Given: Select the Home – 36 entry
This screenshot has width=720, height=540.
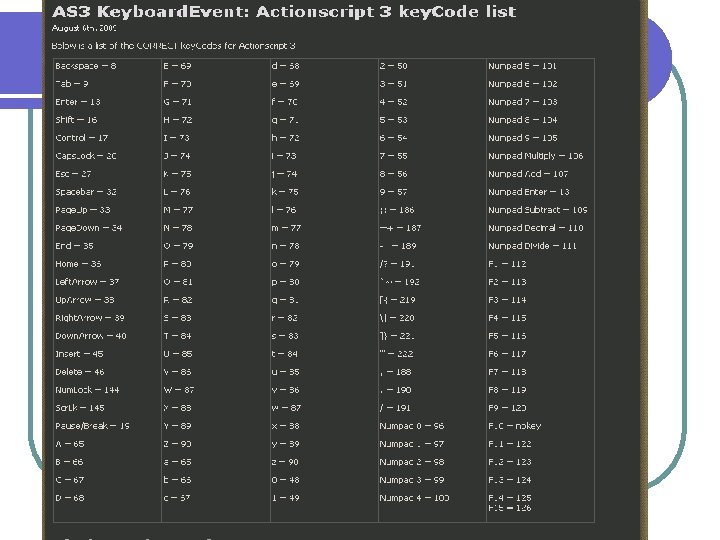Looking at the screenshot, I should (x=78, y=264).
